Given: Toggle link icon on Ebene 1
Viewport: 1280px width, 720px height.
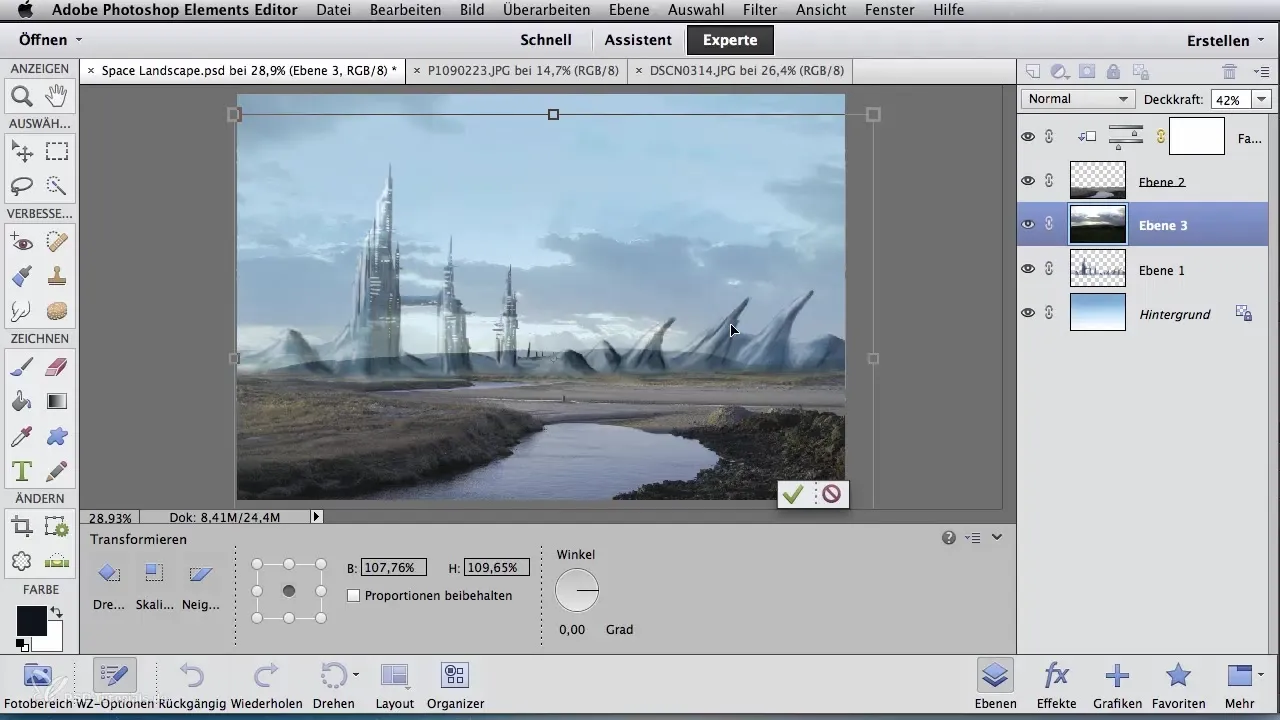Looking at the screenshot, I should [1049, 268].
